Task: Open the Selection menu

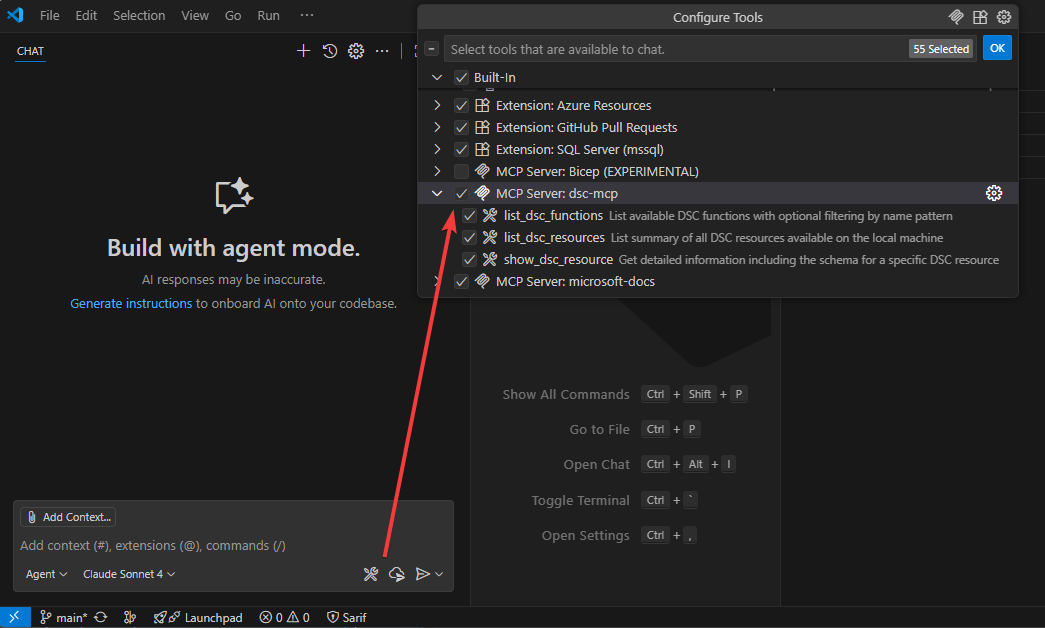Action: [139, 16]
